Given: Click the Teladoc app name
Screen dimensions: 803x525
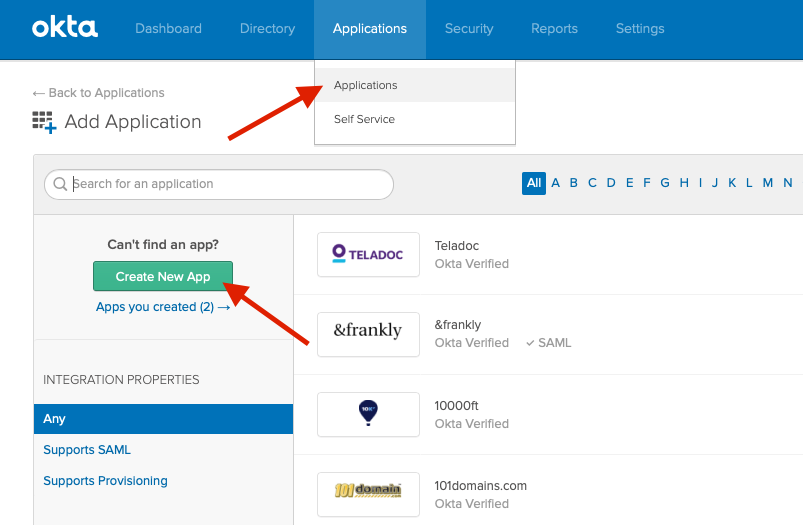Looking at the screenshot, I should click(x=457, y=246).
